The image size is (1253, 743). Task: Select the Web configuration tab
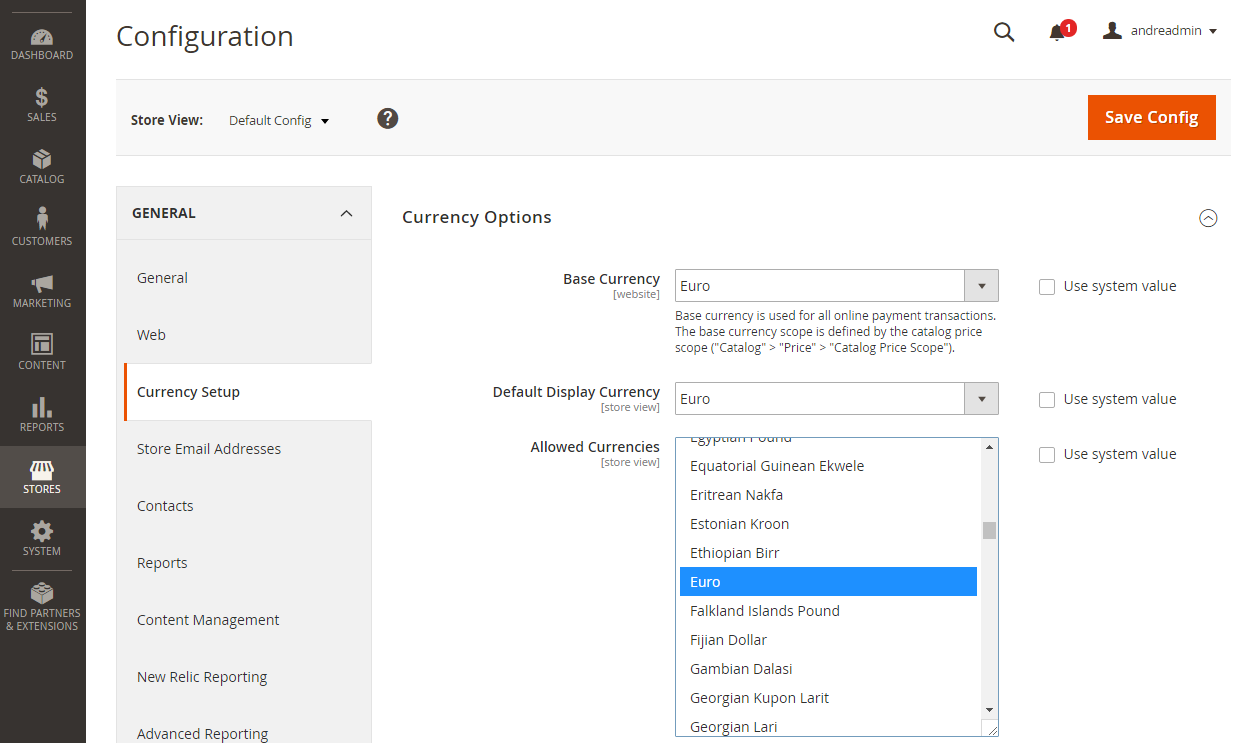152,335
